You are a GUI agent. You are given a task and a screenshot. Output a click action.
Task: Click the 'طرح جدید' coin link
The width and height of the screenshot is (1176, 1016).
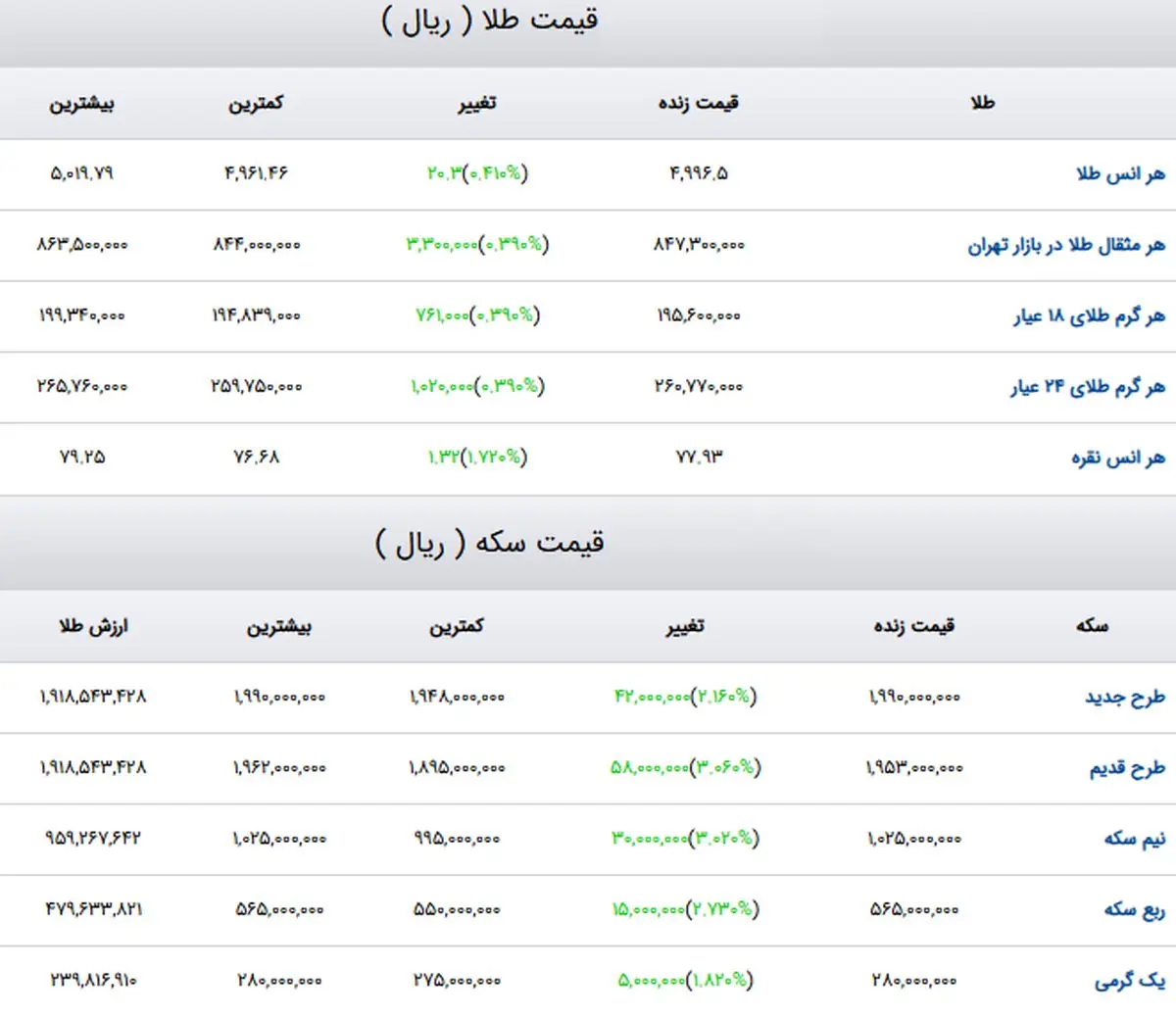pyautogui.click(x=1124, y=698)
